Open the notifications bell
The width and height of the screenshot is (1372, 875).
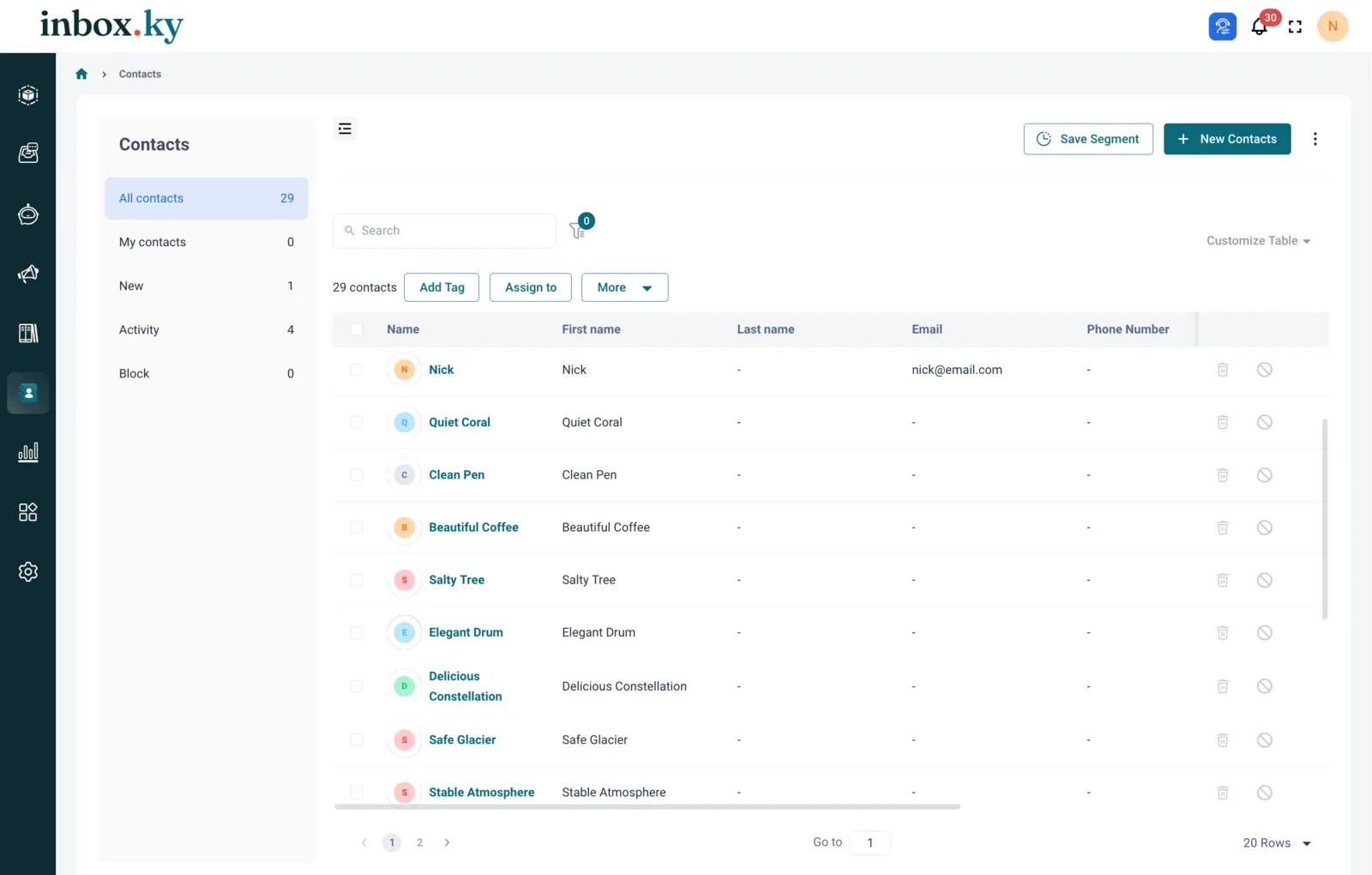coord(1259,27)
